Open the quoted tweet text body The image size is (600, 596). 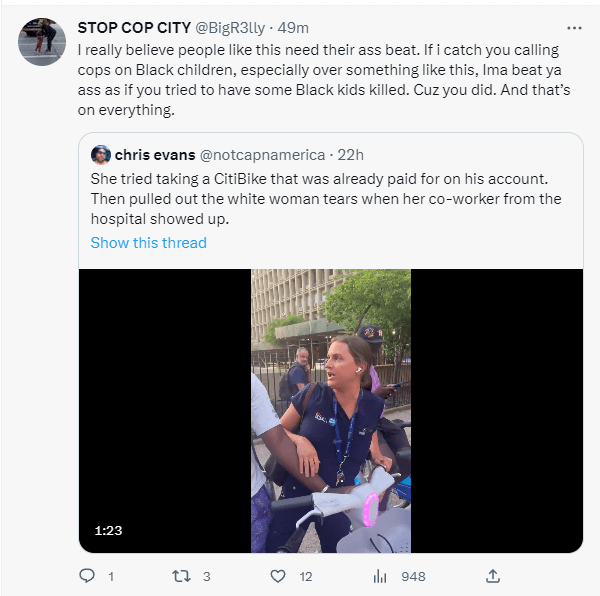[x=326, y=199]
